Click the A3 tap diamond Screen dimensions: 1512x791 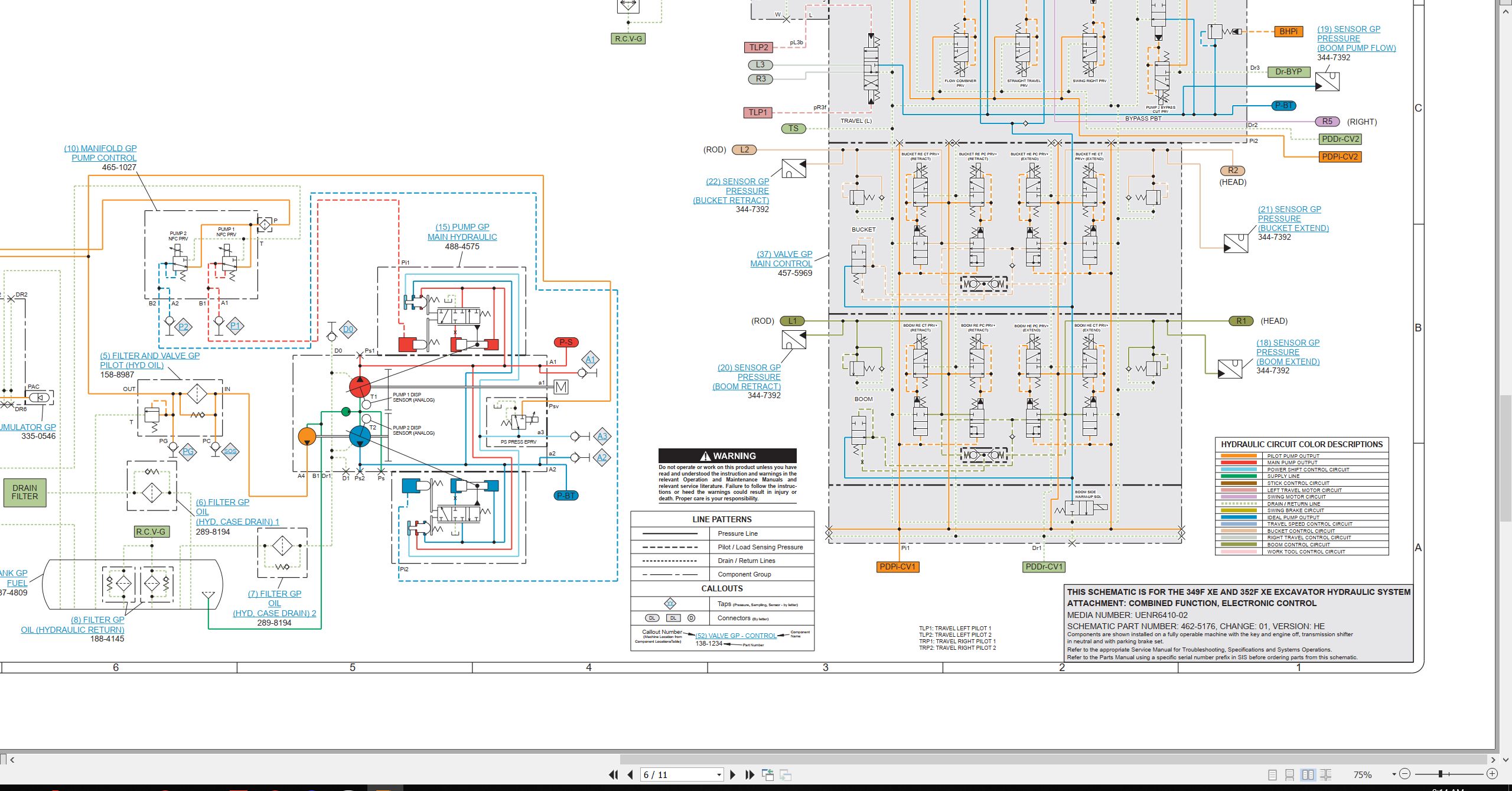click(602, 437)
